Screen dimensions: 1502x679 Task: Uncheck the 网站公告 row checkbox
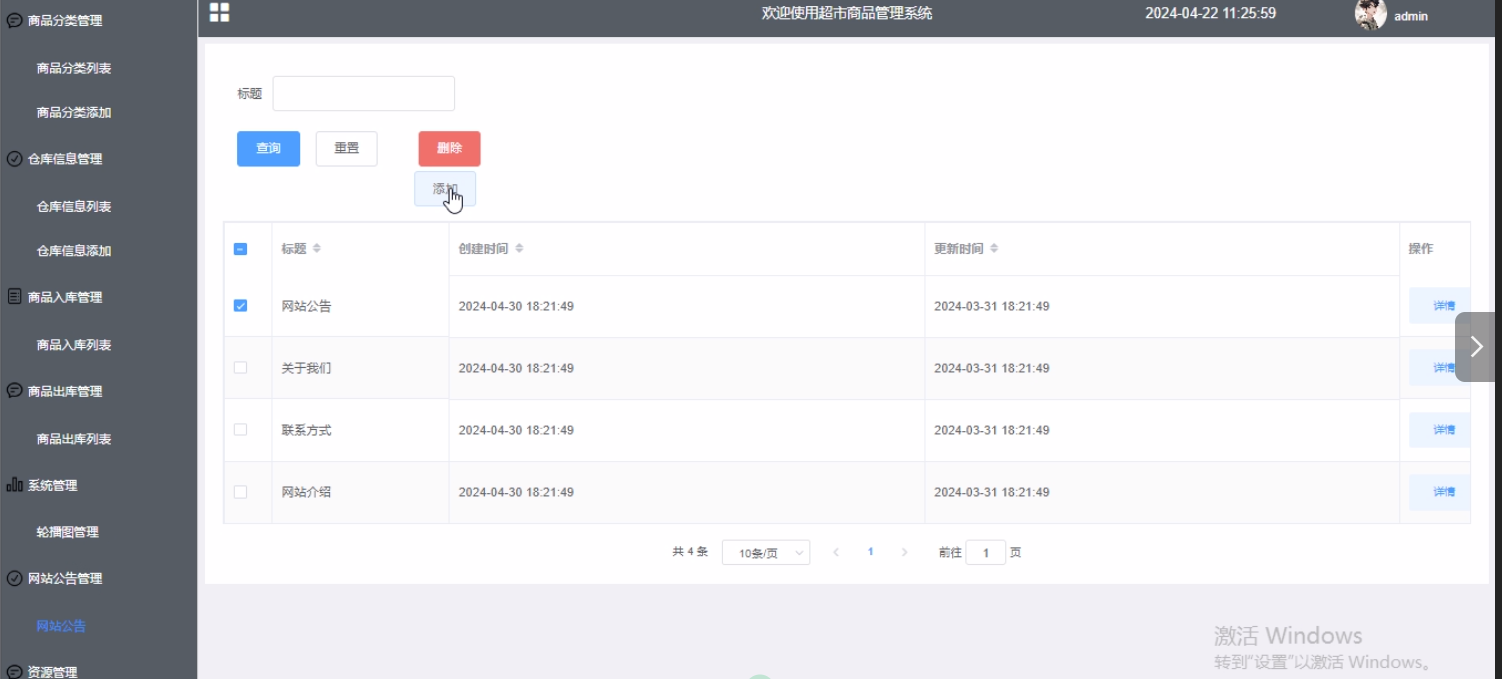click(x=240, y=306)
